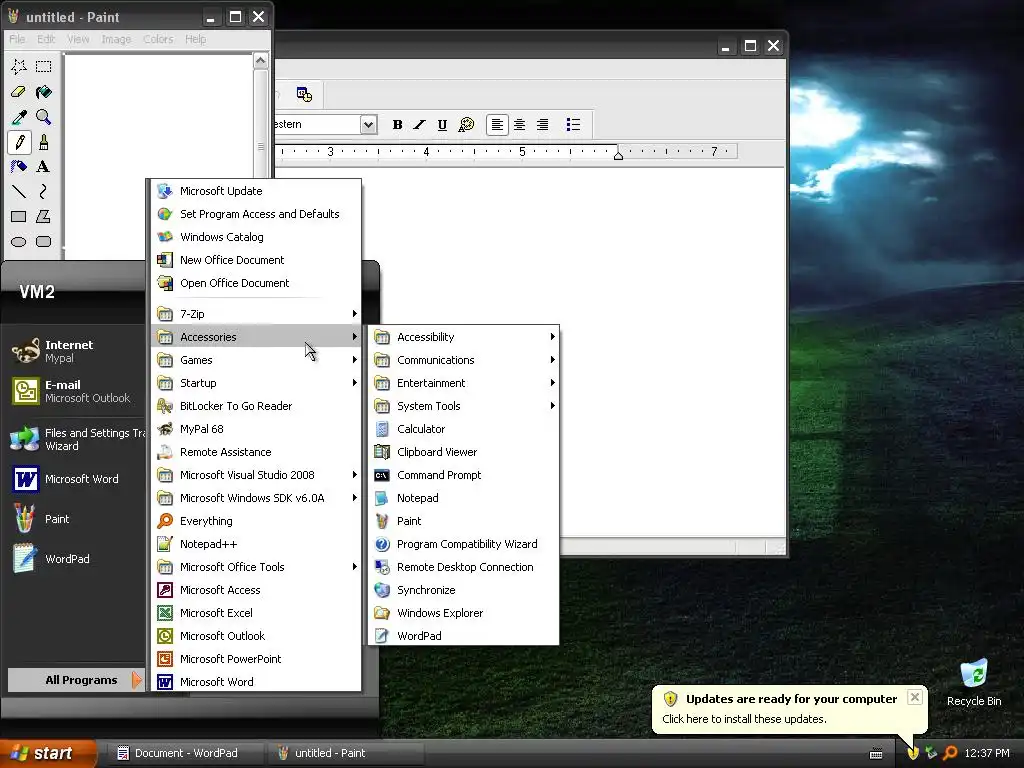The image size is (1024, 768).
Task: Toggle Bullets style in WordPad
Action: pyautogui.click(x=573, y=125)
